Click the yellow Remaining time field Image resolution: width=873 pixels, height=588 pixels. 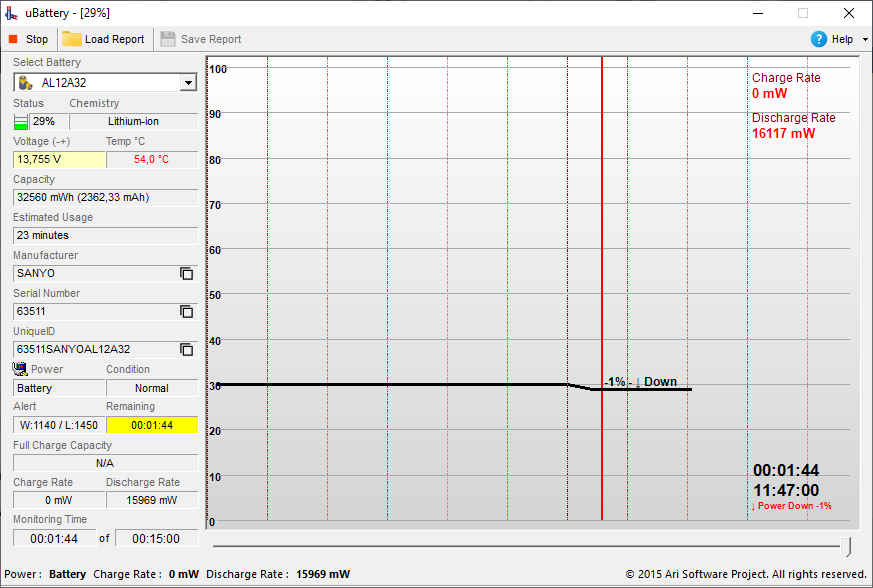coord(152,425)
